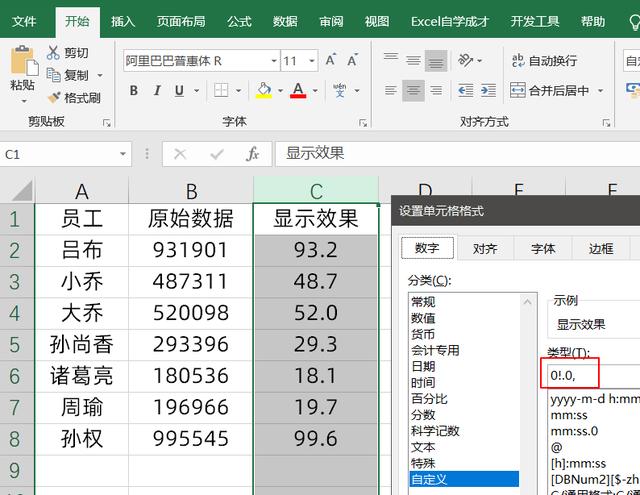Image resolution: width=640 pixels, height=495 pixels.
Task: Click increase indent icon
Action: [x=488, y=90]
